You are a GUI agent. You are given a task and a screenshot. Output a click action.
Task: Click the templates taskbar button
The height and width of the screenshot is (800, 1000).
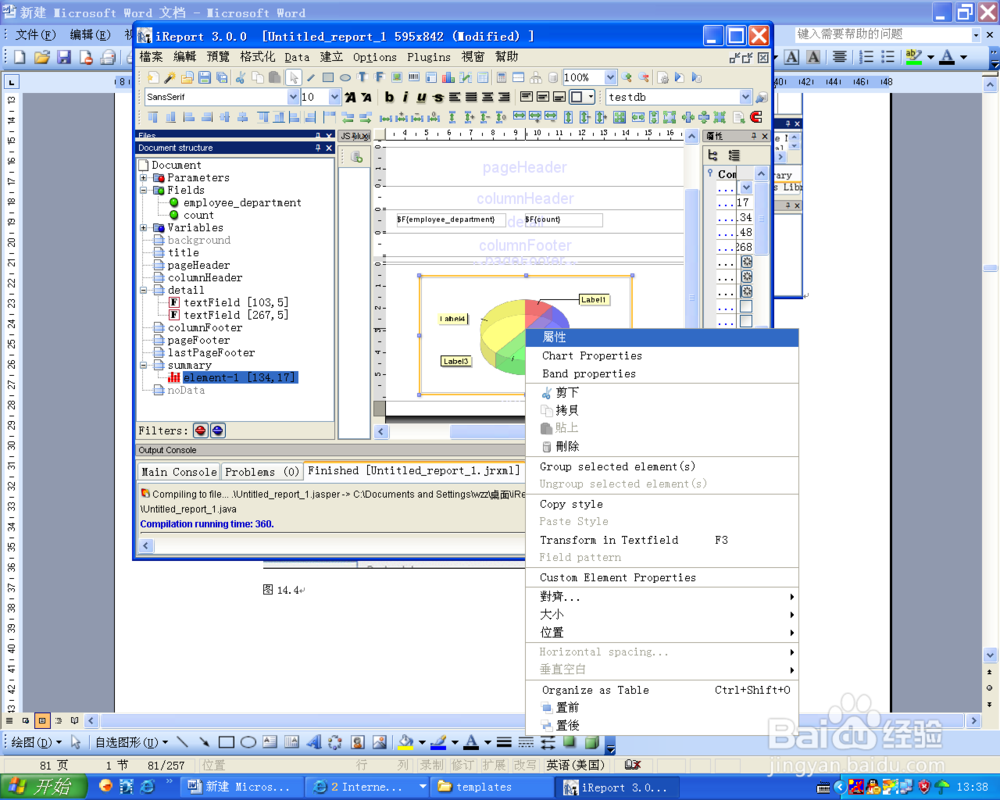(489, 787)
